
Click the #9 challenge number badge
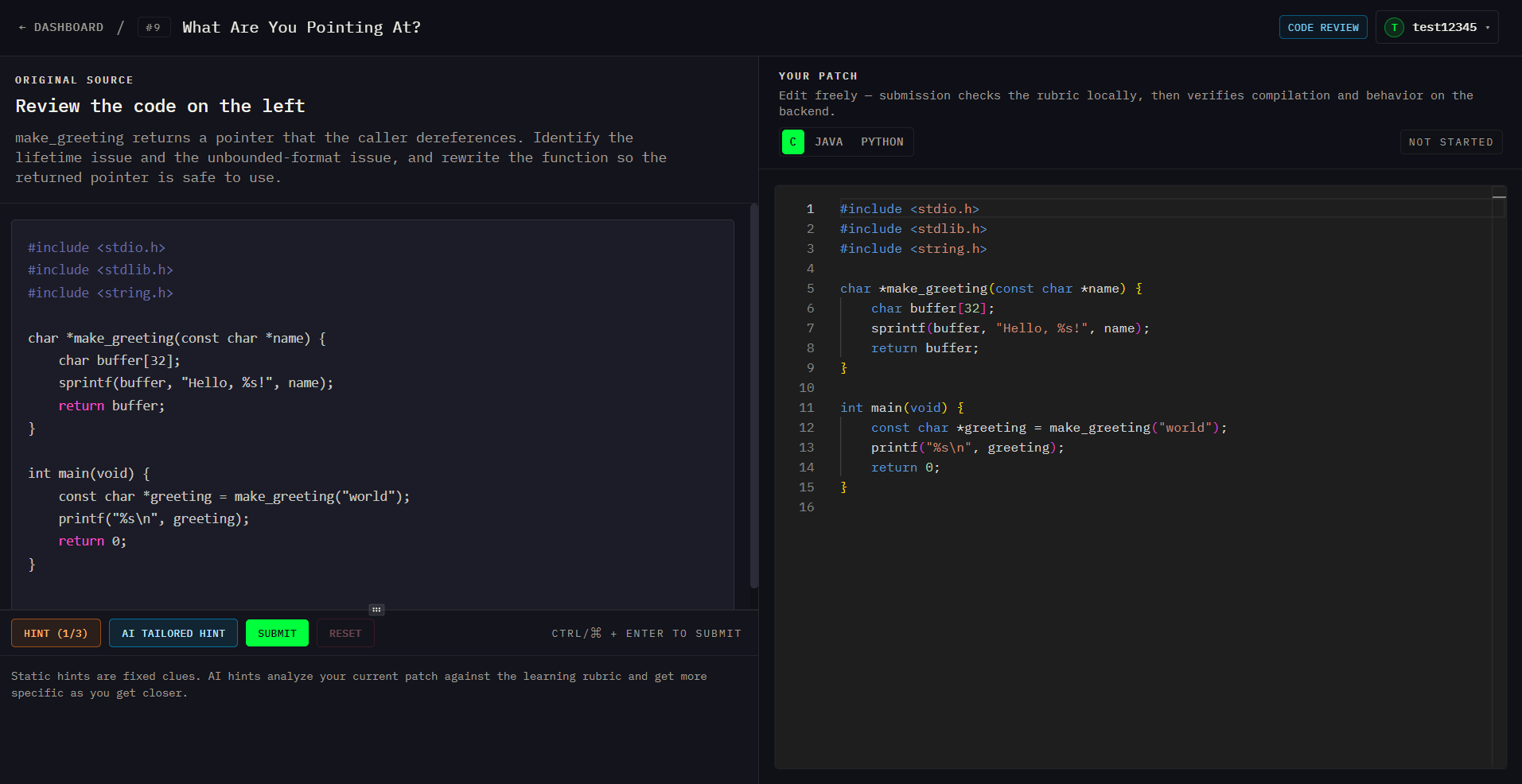pos(154,28)
